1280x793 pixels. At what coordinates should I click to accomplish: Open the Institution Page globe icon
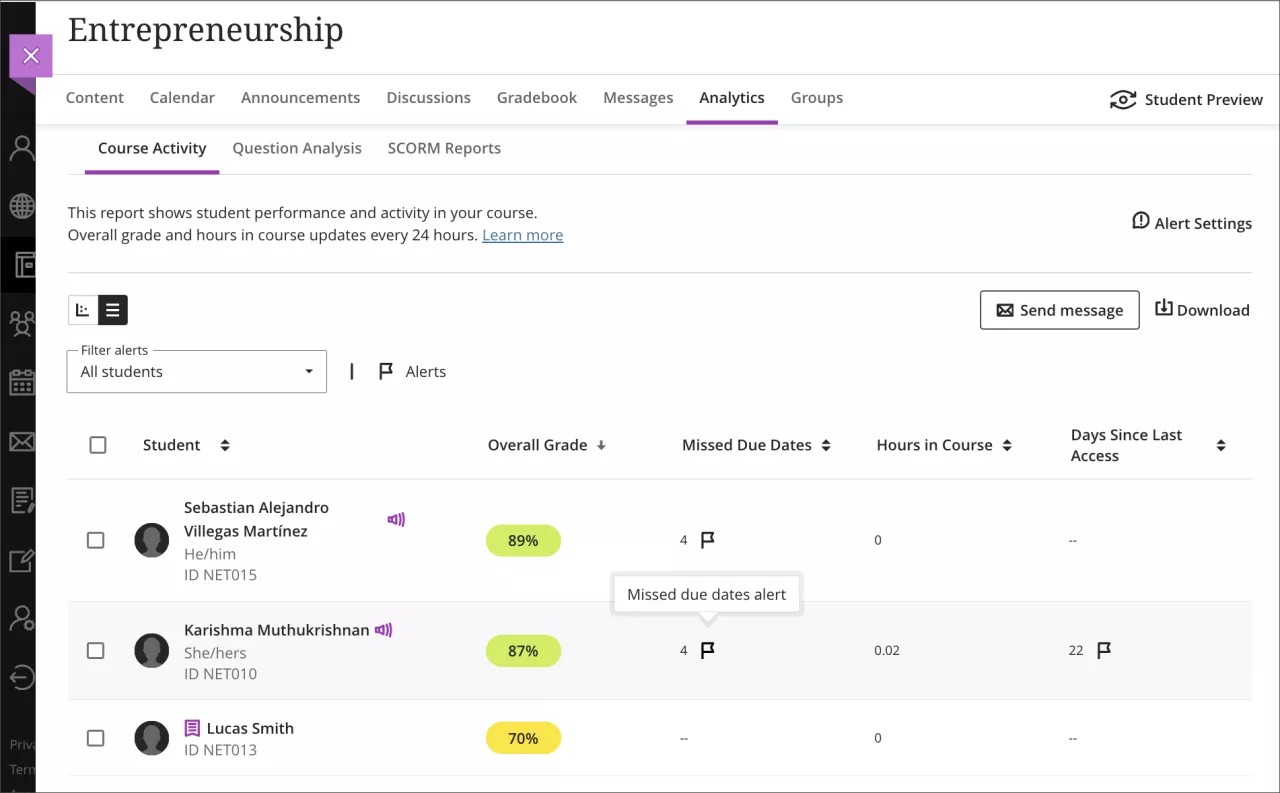[x=20, y=207]
